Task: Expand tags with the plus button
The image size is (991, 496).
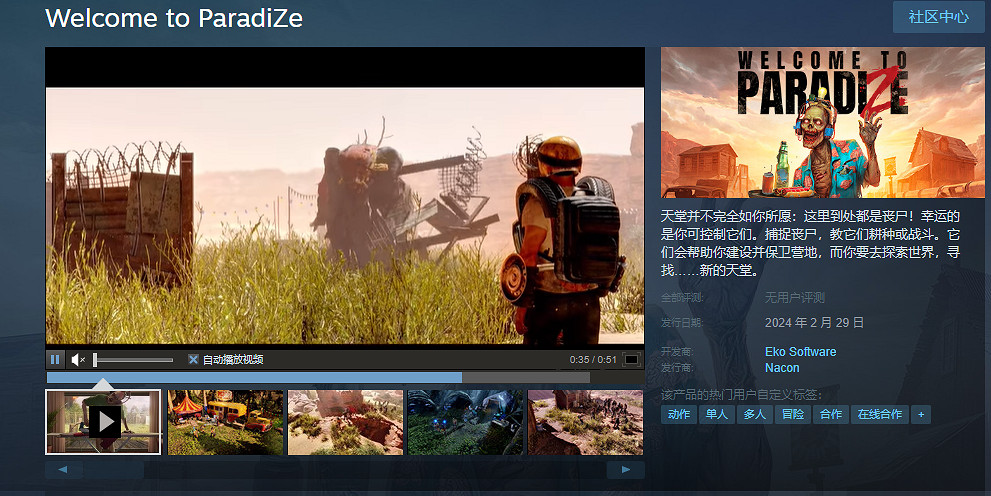Action: [x=921, y=414]
